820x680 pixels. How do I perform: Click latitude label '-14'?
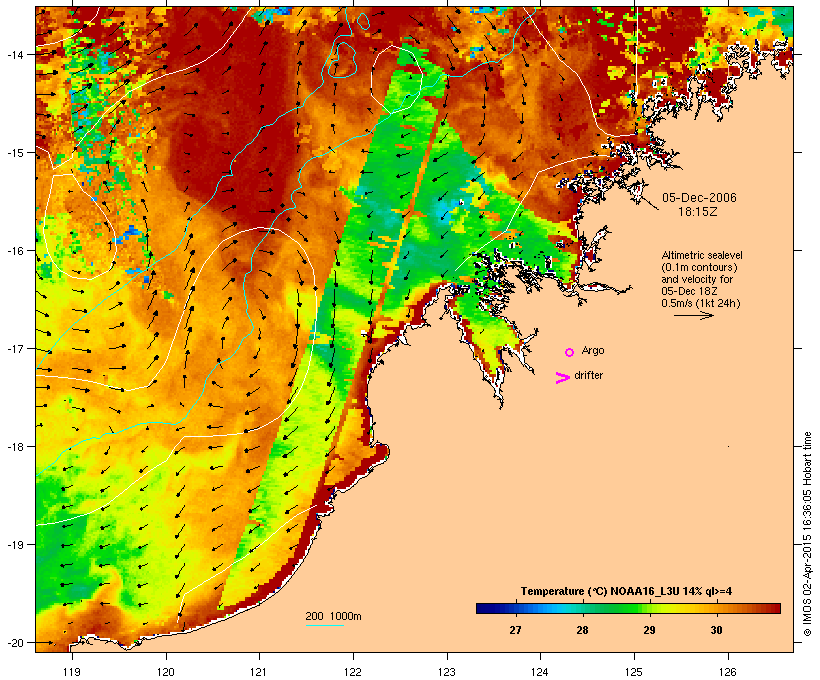pos(14,54)
